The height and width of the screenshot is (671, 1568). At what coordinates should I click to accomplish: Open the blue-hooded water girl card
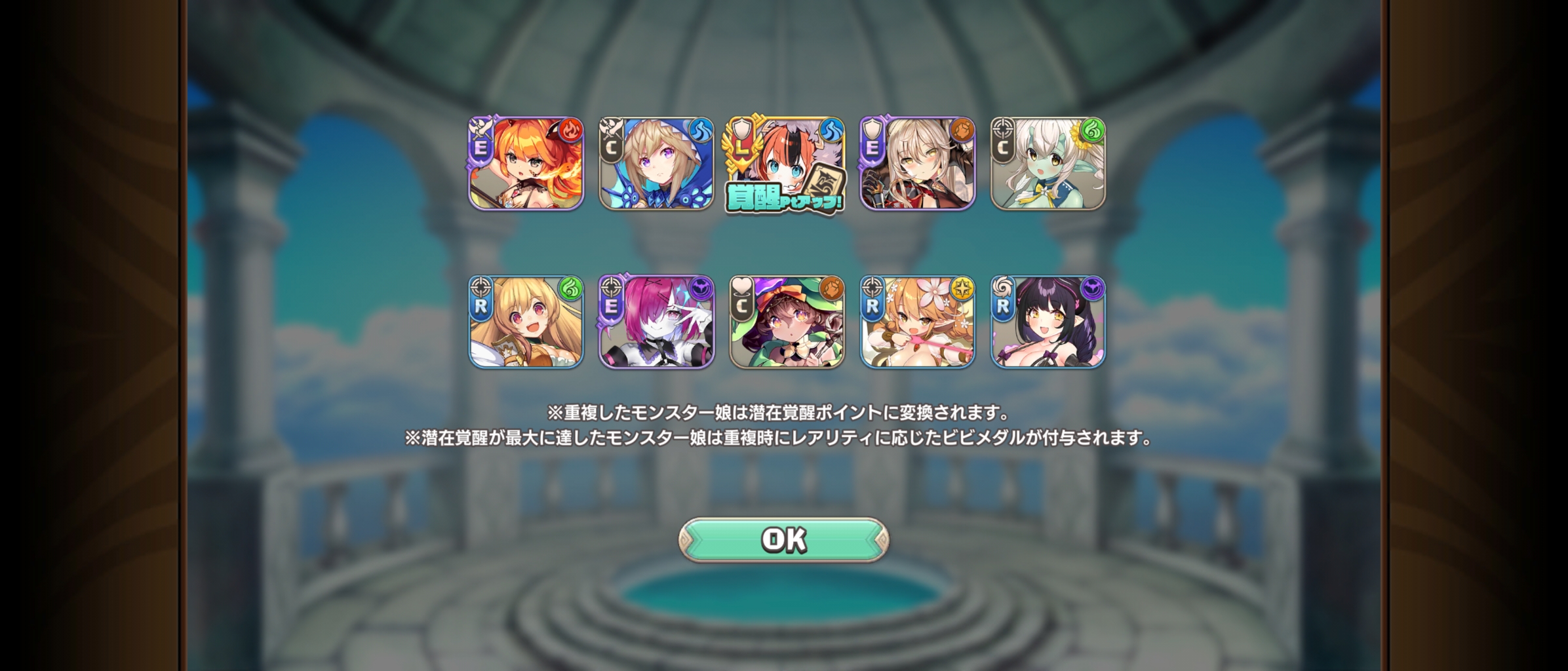coord(656,164)
